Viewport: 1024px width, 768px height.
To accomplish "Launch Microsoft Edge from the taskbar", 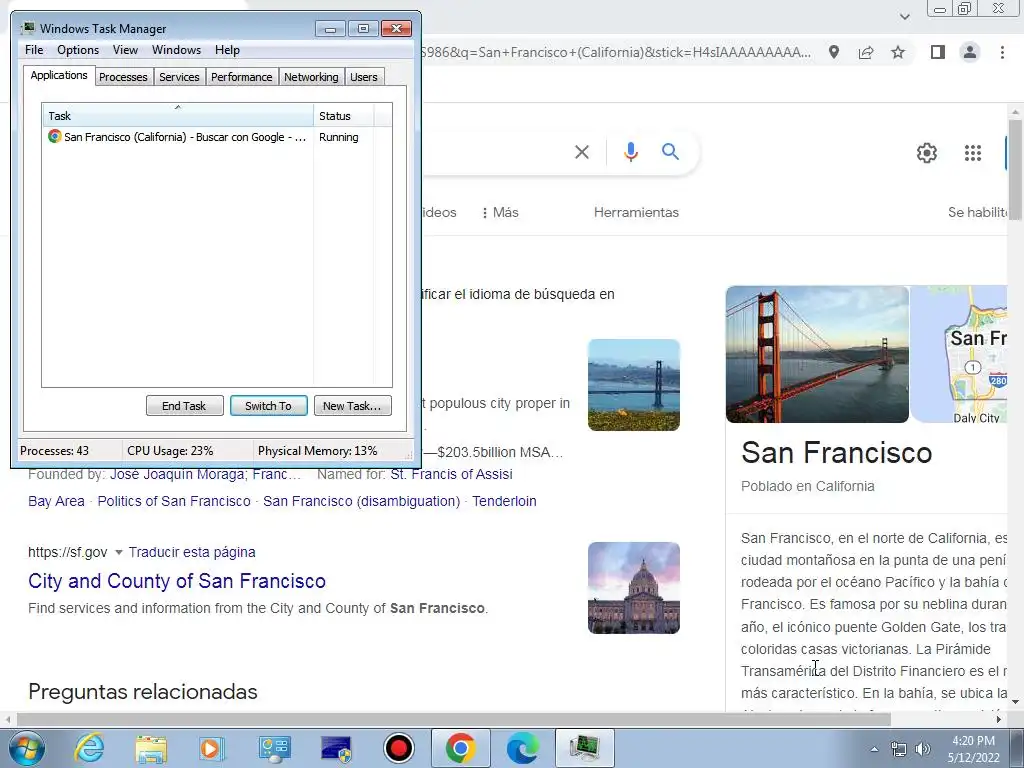I will tap(523, 748).
